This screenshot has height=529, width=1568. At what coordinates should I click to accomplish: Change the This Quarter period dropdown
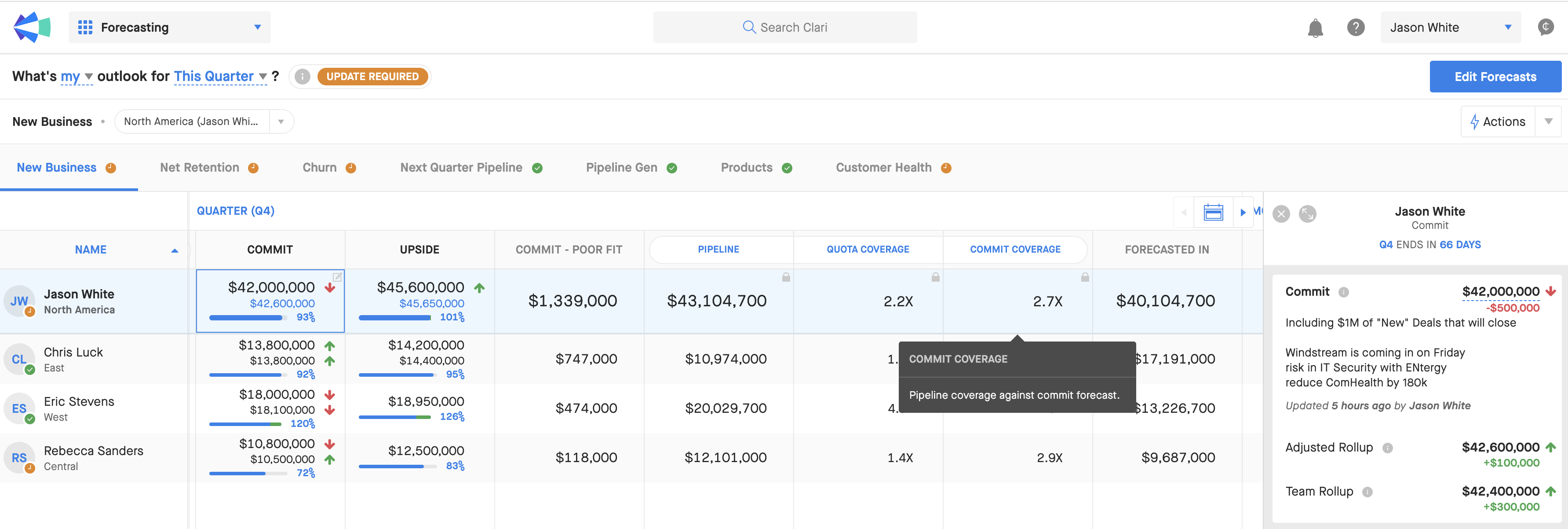[220, 77]
